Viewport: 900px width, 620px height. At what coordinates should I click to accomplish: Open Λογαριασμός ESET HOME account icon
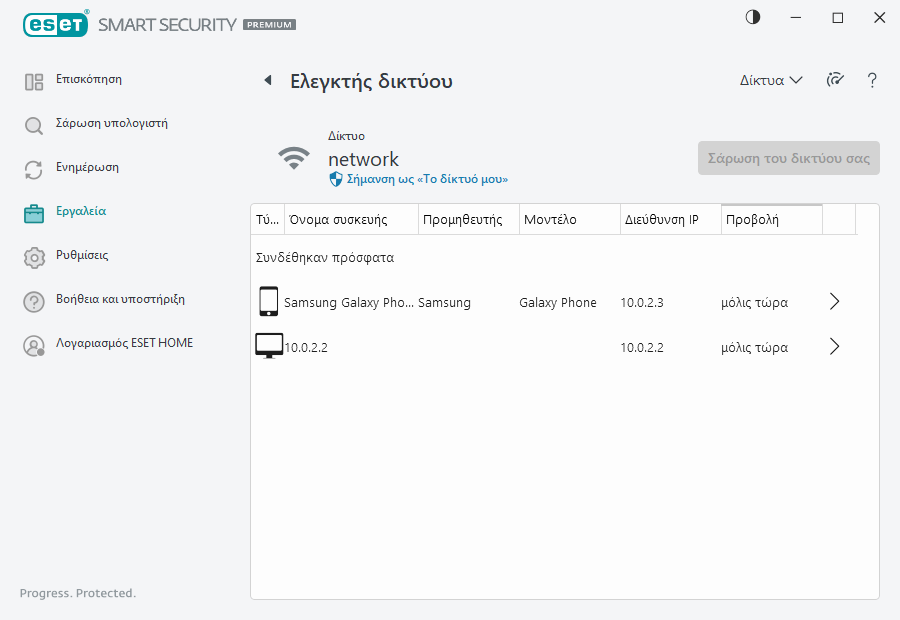pos(34,345)
